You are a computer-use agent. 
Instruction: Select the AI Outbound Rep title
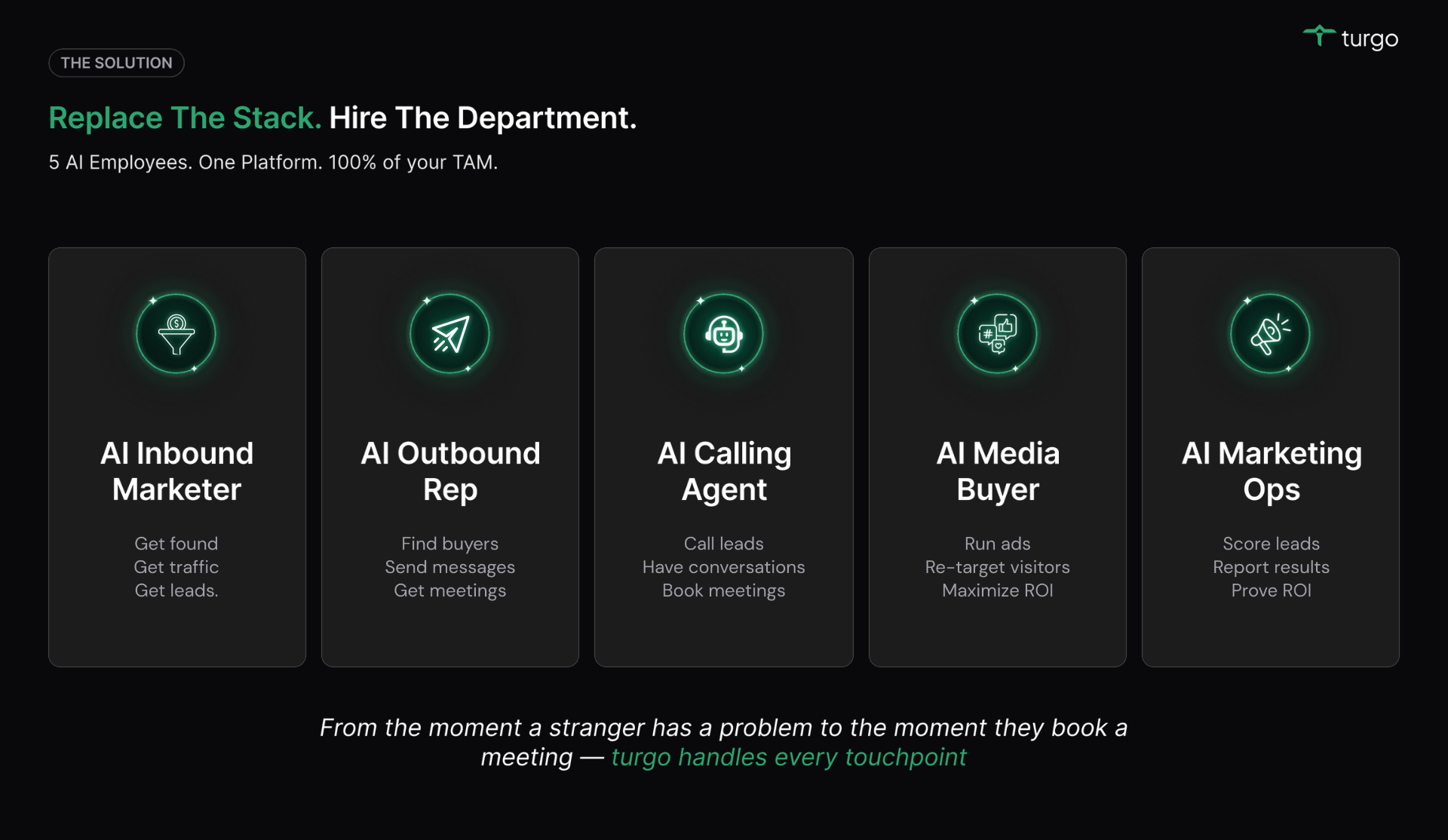tap(450, 471)
